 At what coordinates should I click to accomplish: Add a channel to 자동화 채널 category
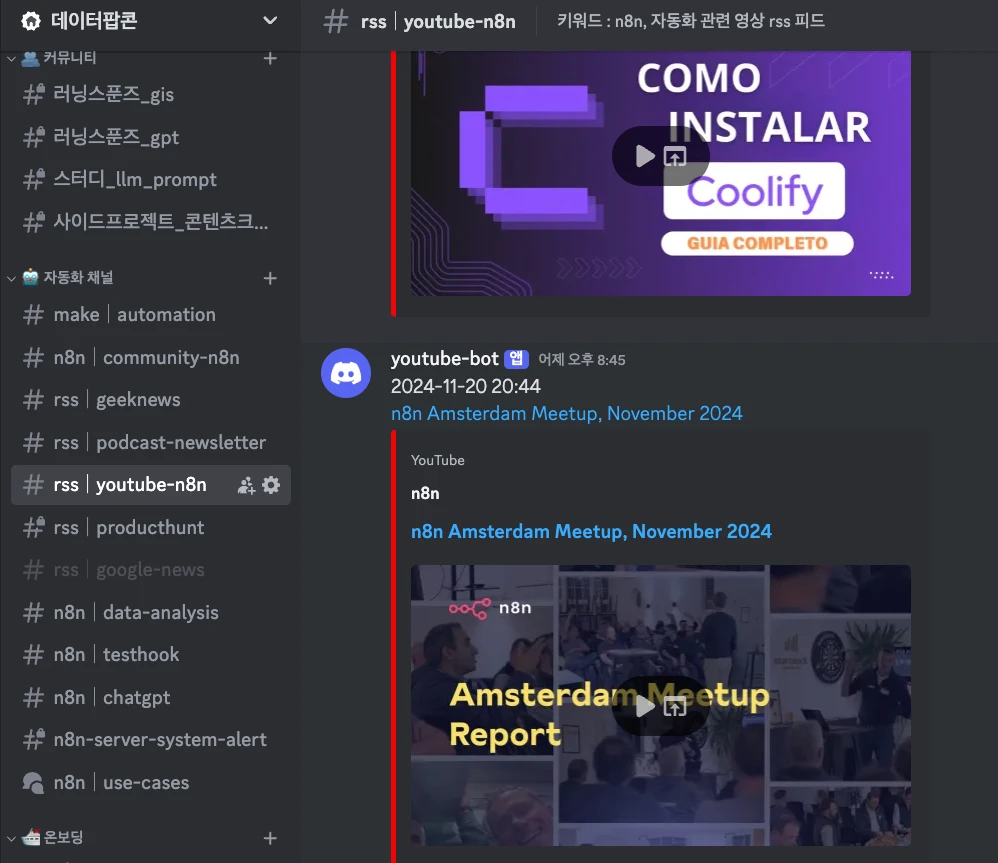tap(270, 278)
